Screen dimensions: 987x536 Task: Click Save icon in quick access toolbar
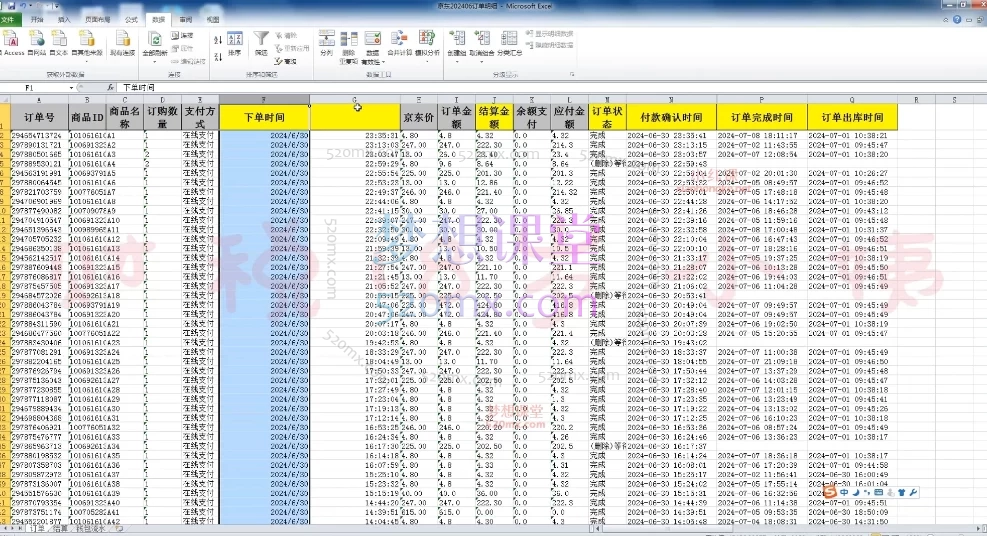click(11, 6)
